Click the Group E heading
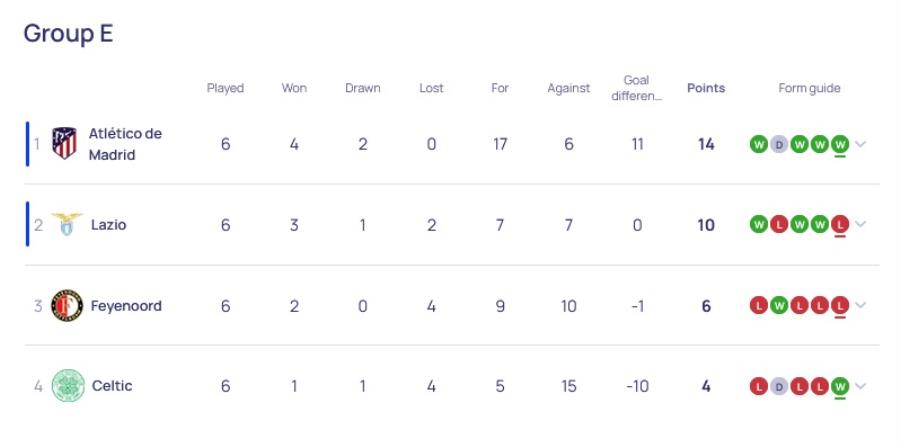 [x=68, y=33]
